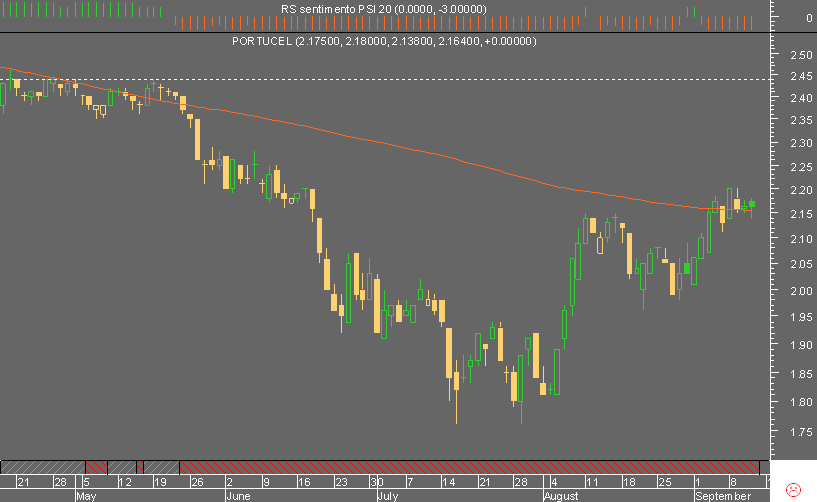Click the 2.00 price axis label
The image size is (817, 502).
[801, 291]
